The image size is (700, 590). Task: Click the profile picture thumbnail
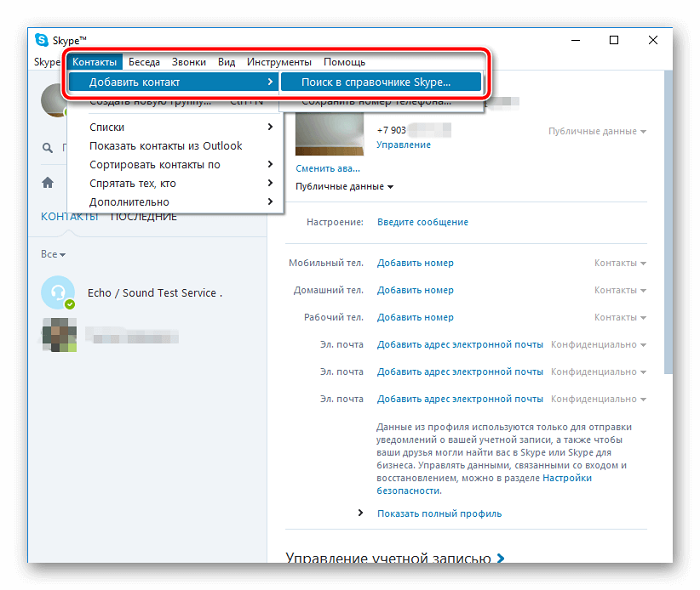coord(329,134)
